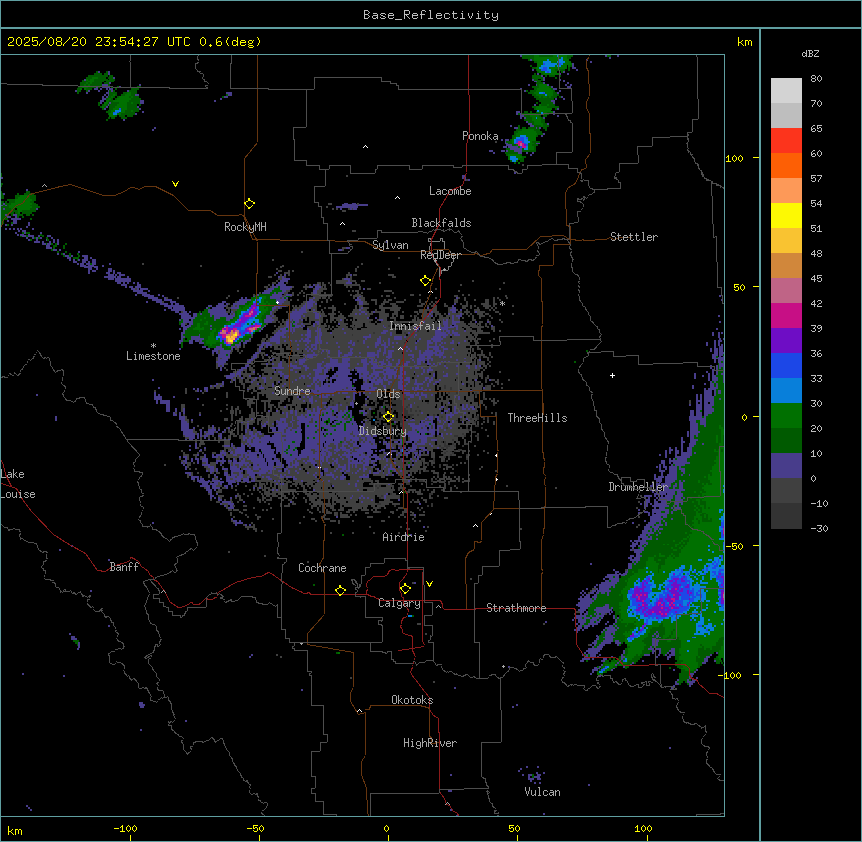Click the Innisfail city label

(x=415, y=326)
